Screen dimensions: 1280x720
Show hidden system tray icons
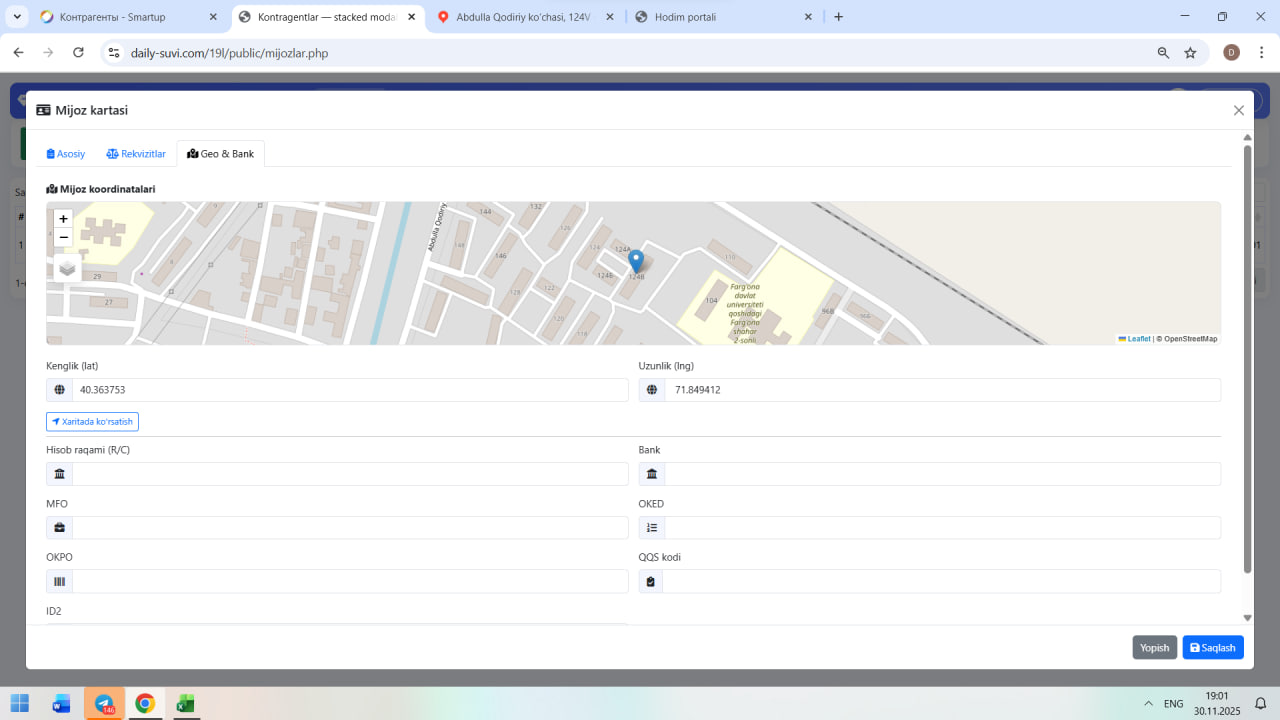[1148, 704]
